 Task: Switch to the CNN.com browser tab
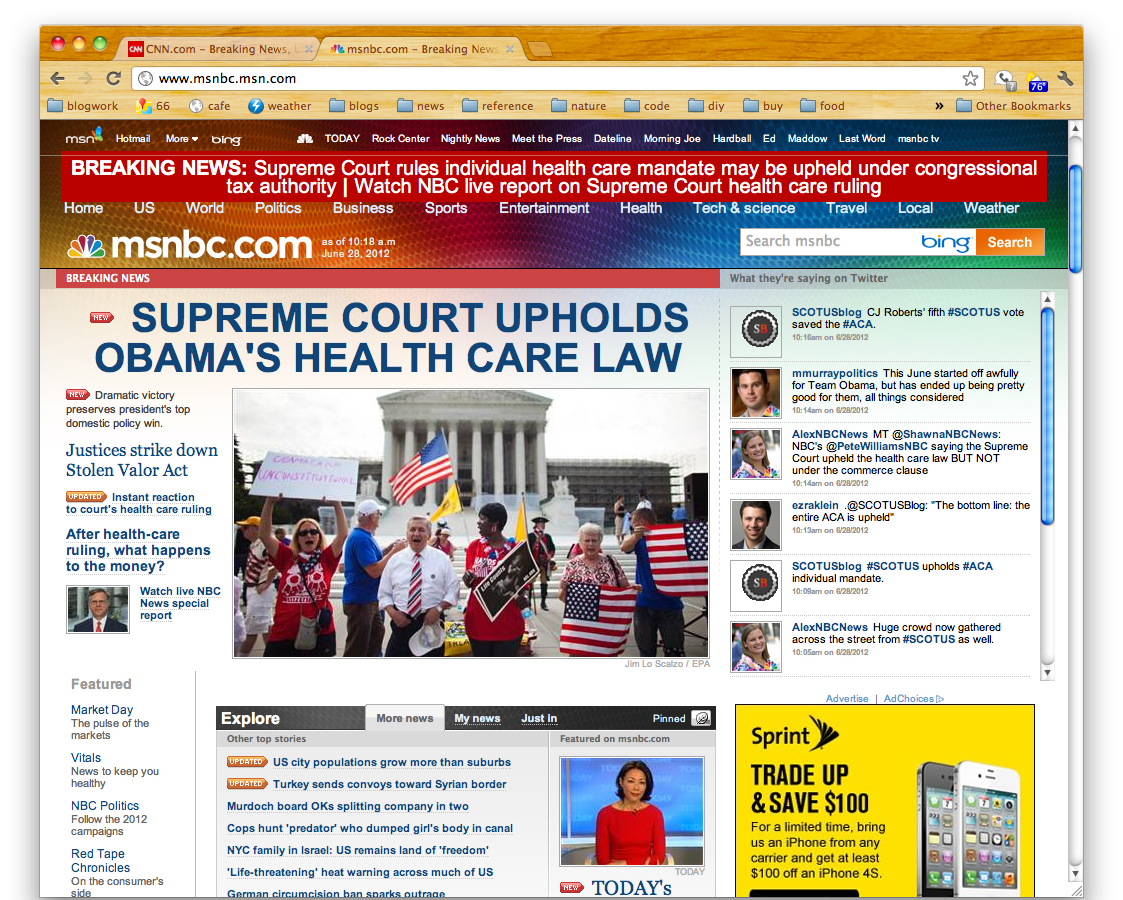coord(220,49)
